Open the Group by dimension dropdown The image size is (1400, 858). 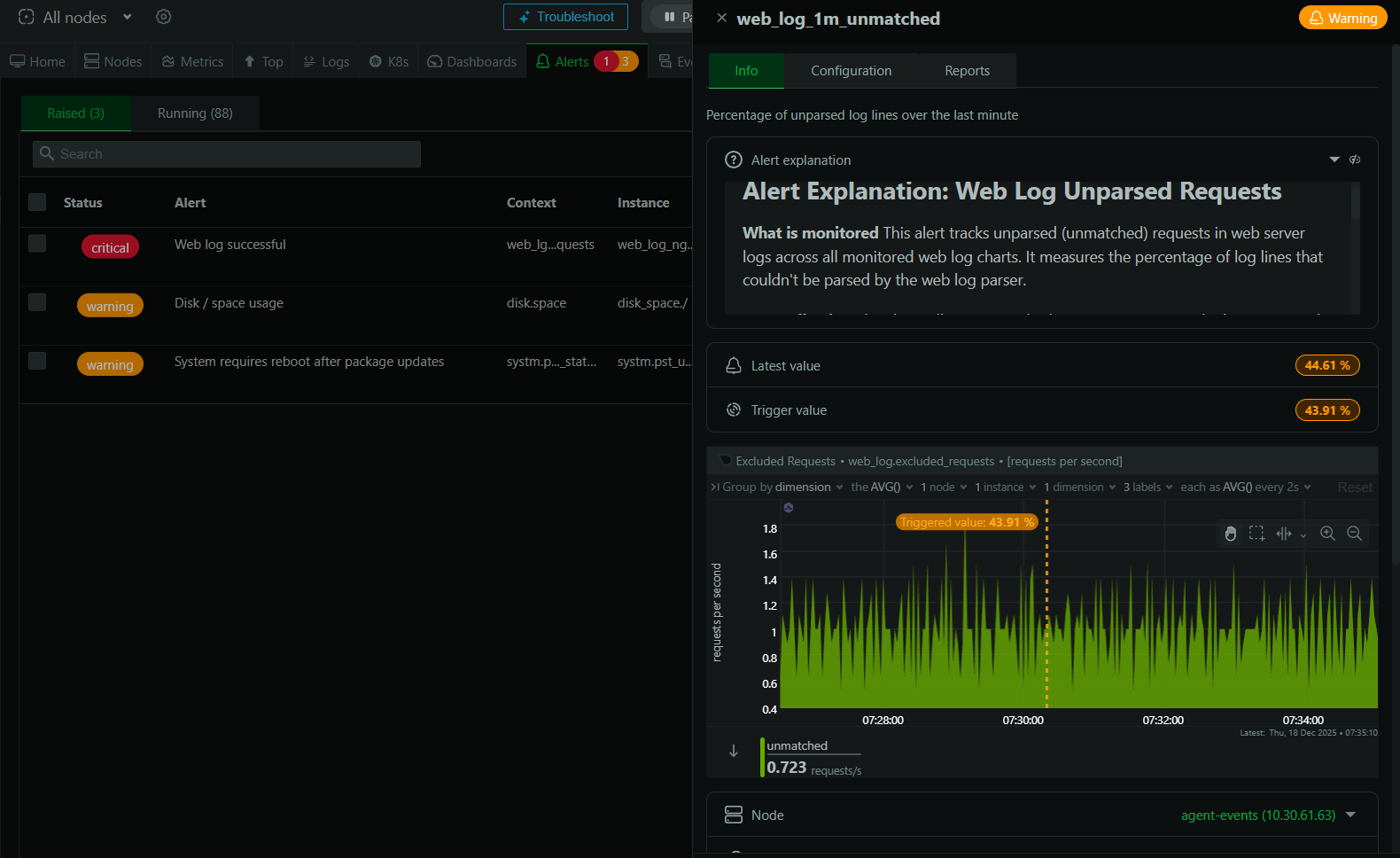pyautogui.click(x=782, y=487)
